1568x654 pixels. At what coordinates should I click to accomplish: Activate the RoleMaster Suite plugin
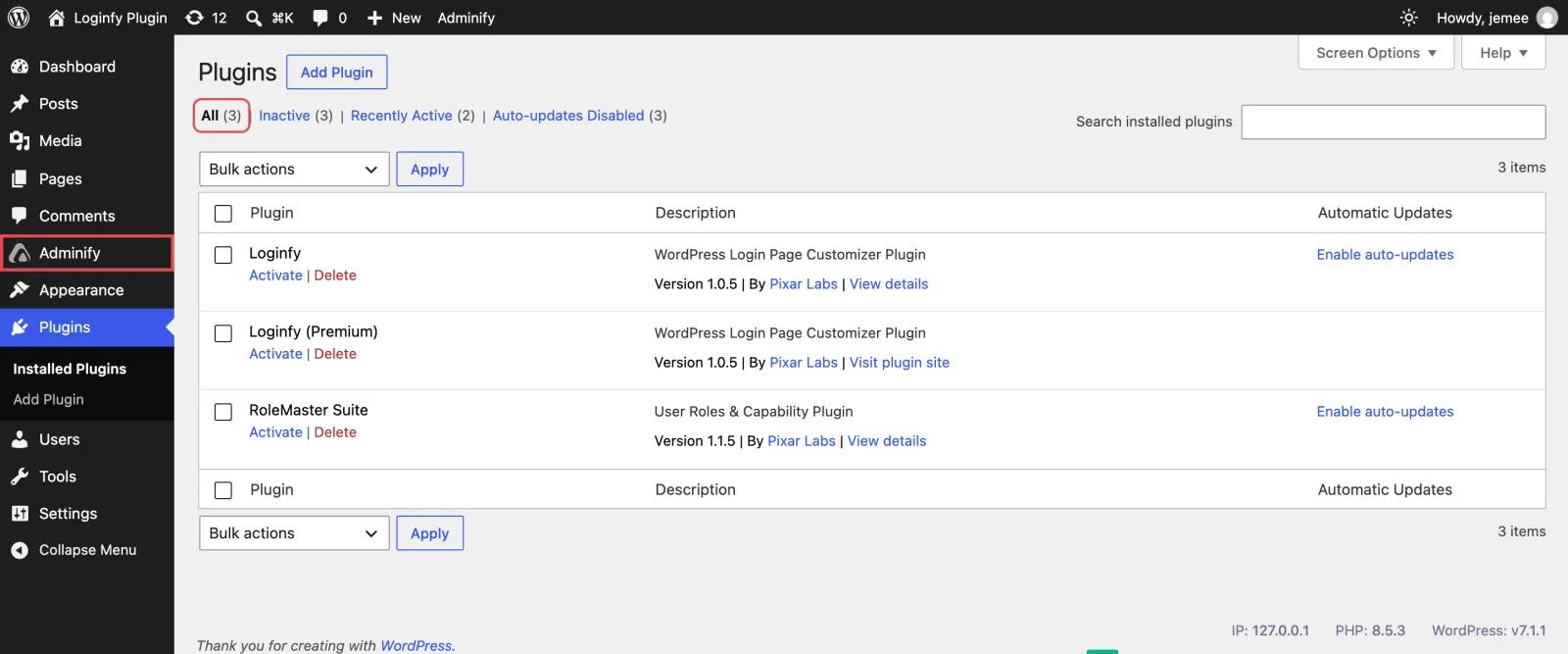[x=275, y=432]
